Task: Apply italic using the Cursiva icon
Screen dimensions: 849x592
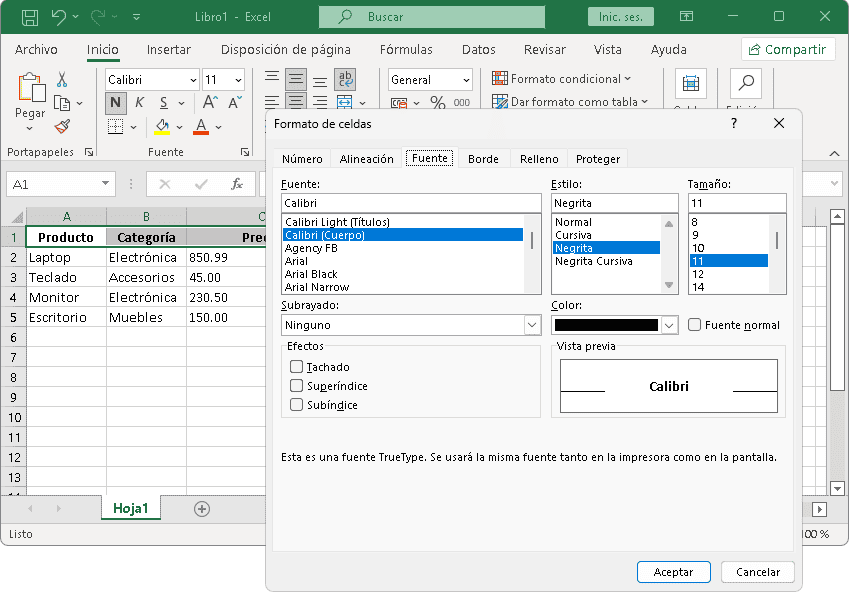Action: tap(140, 102)
